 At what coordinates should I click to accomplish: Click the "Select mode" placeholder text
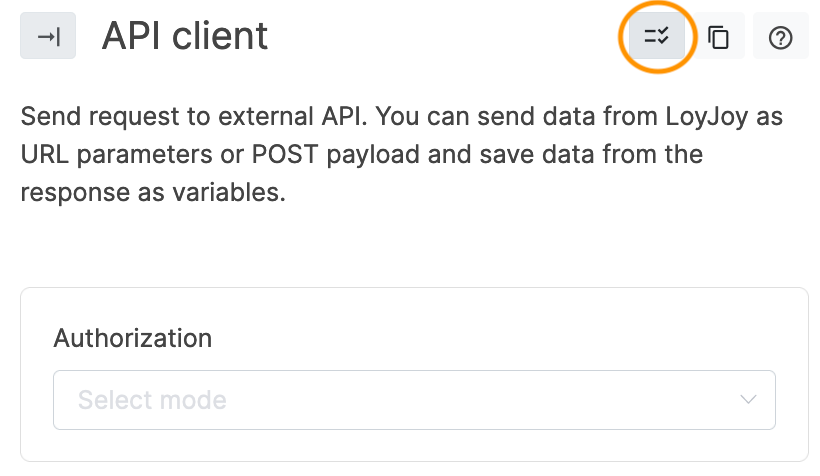(152, 400)
